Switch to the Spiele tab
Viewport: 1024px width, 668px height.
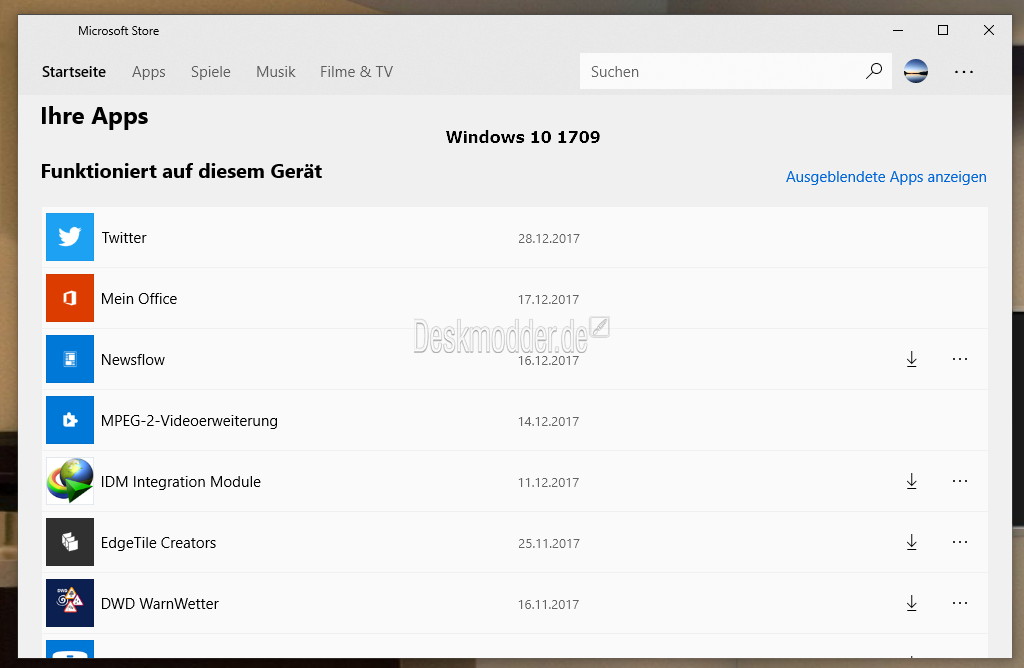[210, 72]
